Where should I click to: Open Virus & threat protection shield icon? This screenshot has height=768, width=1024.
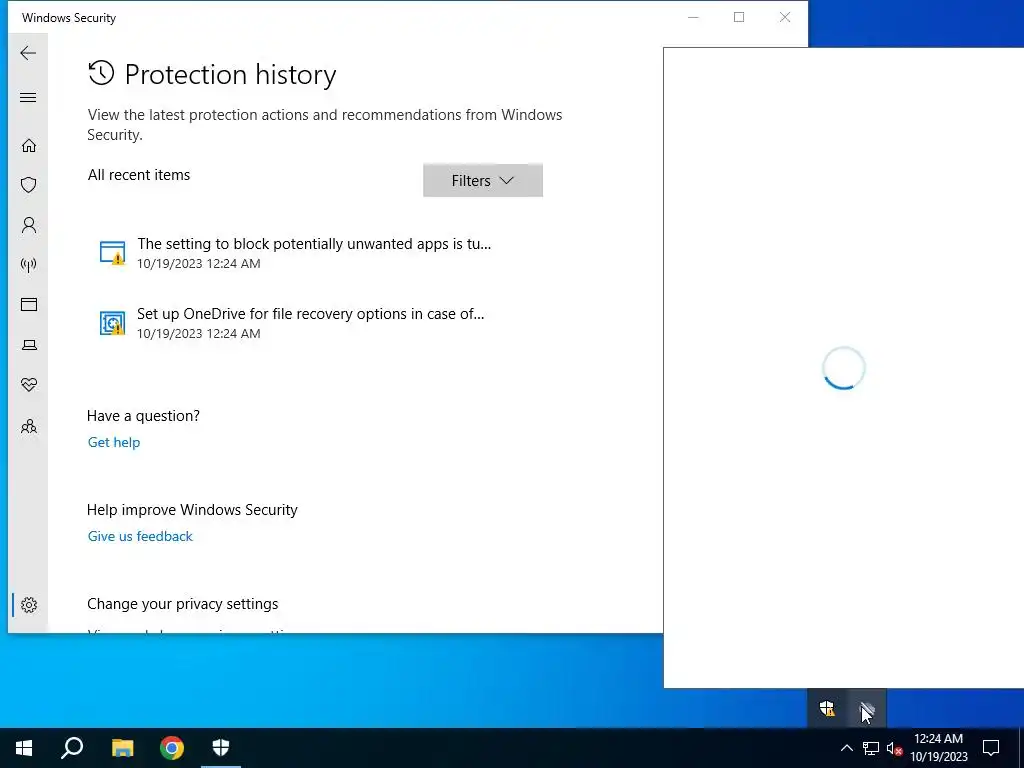(29, 185)
